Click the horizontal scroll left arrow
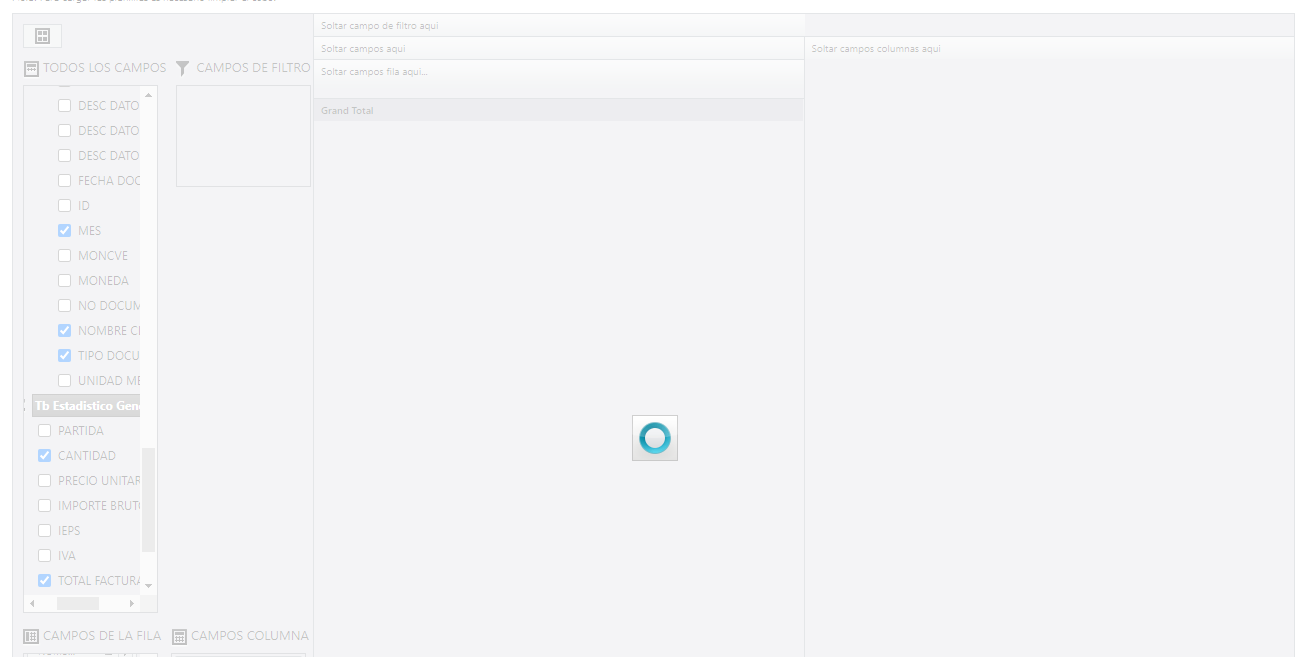 point(32,604)
